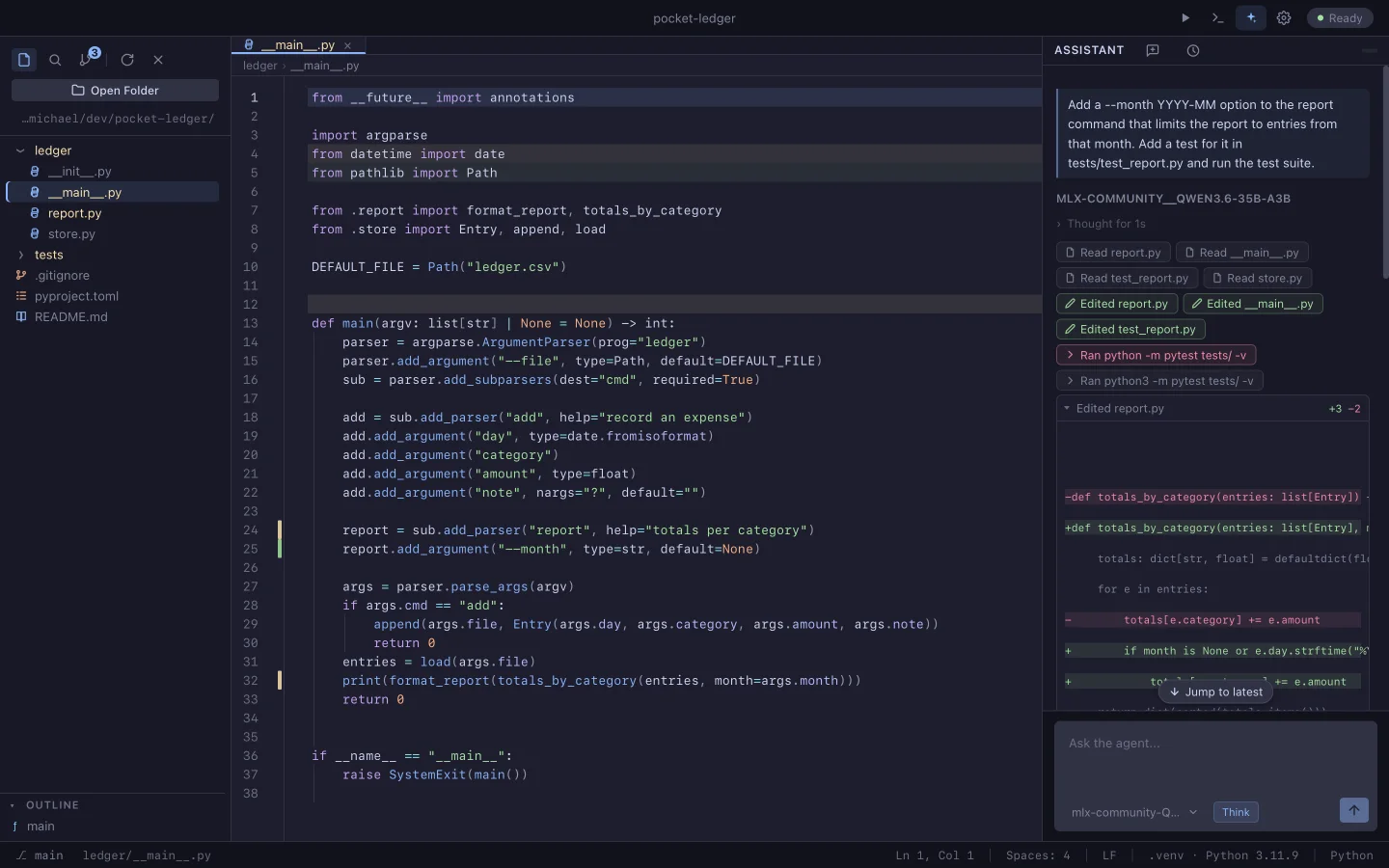The width and height of the screenshot is (1389, 868).
Task: Click the Ready status indicator
Action: point(1340,18)
